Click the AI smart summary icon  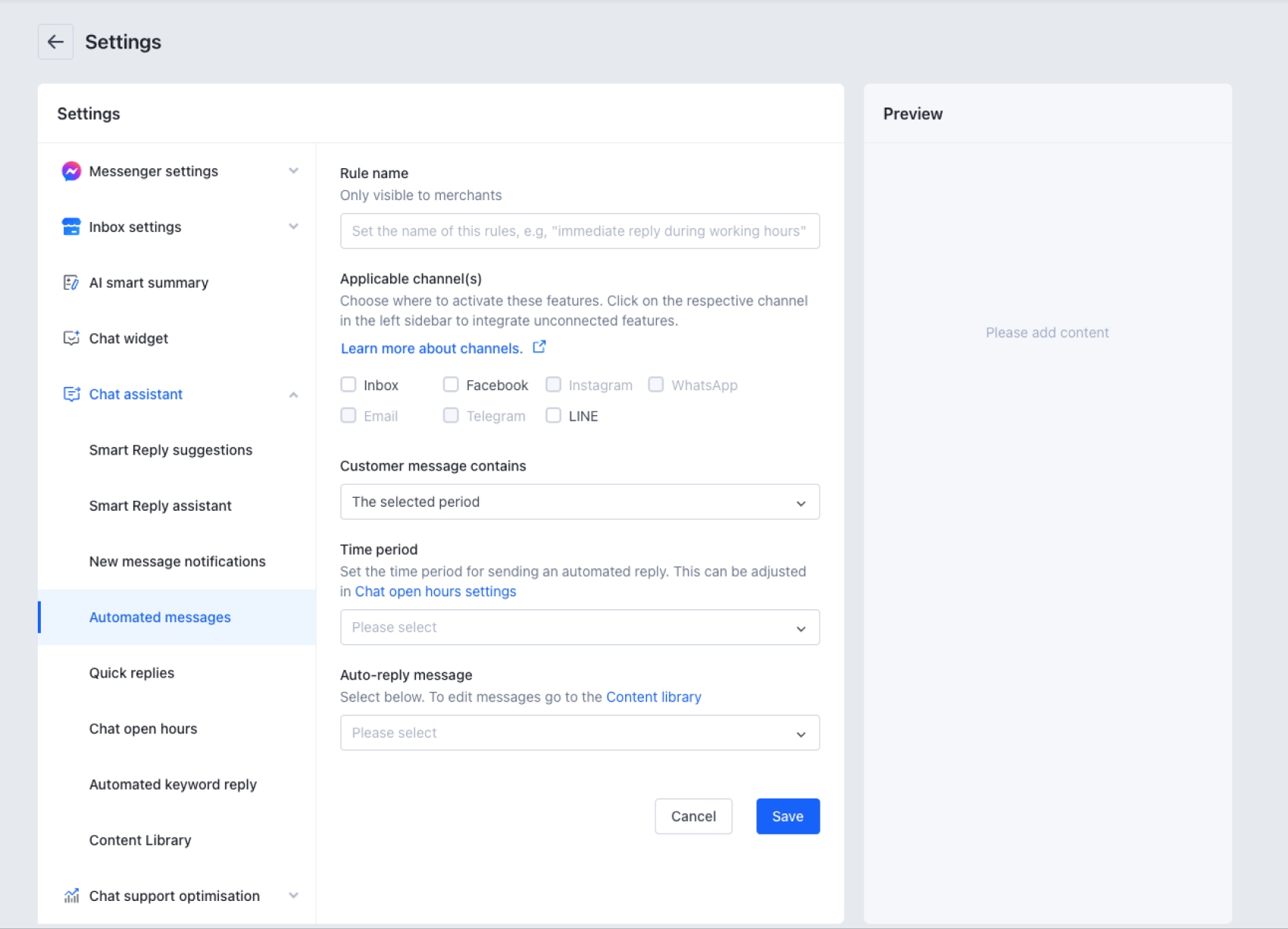pyautogui.click(x=71, y=283)
